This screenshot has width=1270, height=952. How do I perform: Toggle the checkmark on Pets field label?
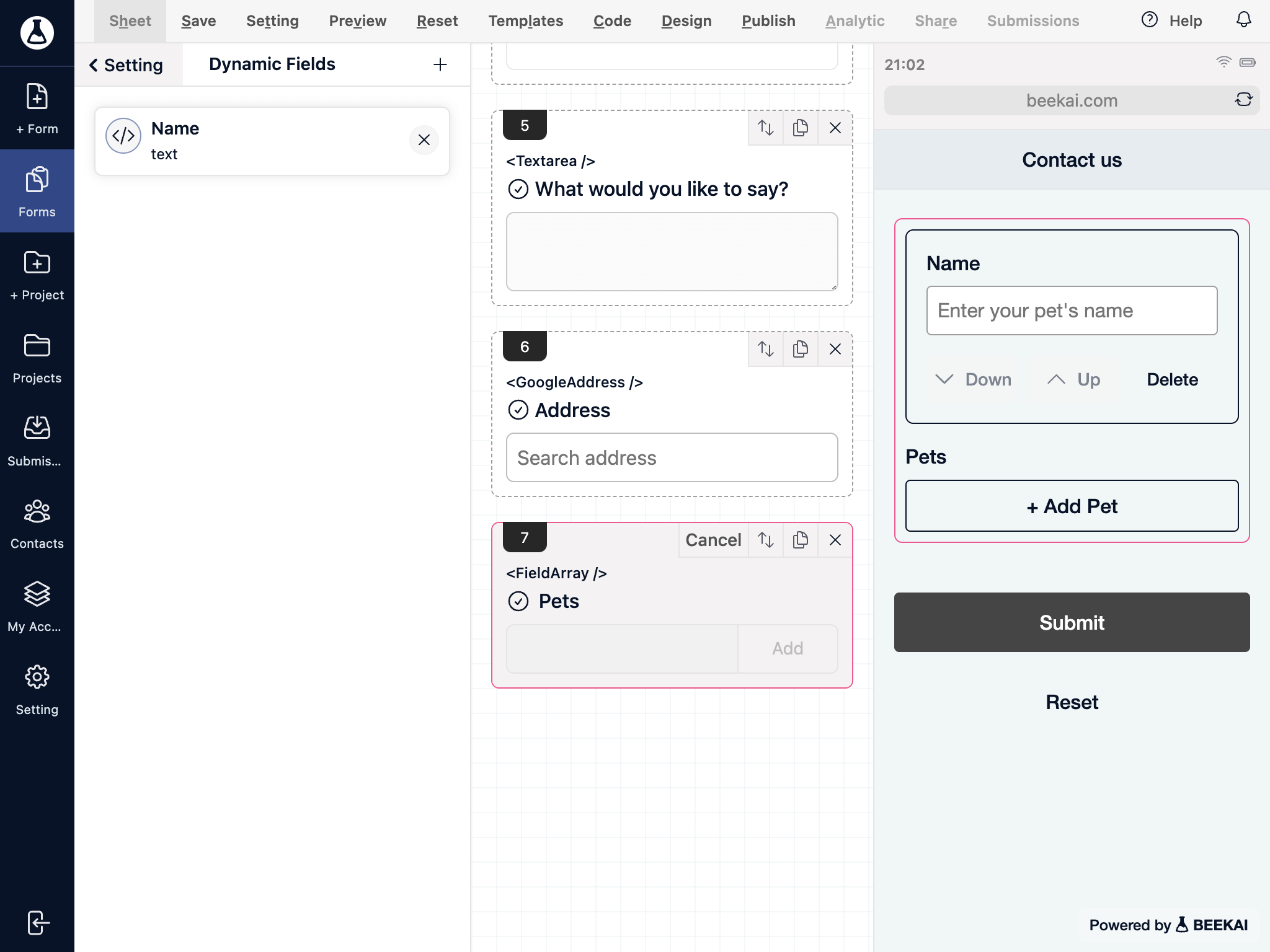coord(518,601)
